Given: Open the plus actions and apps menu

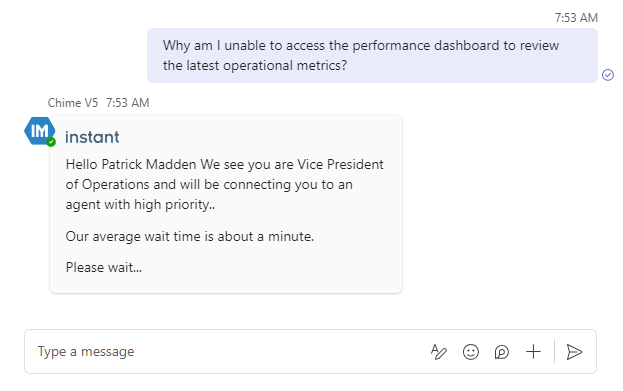Looking at the screenshot, I should [x=533, y=352].
